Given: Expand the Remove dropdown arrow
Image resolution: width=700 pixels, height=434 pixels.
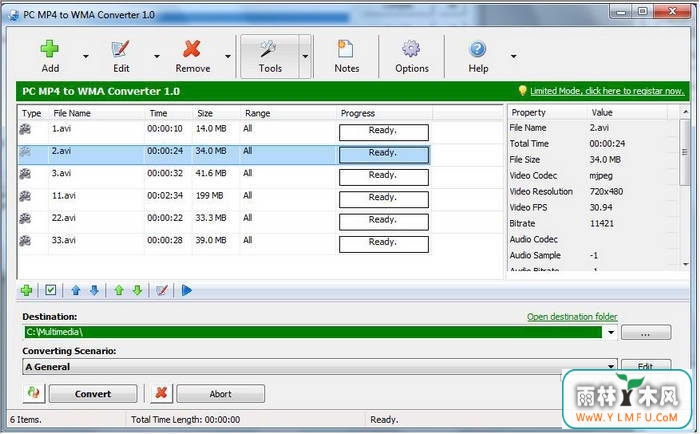Looking at the screenshot, I should (x=228, y=57).
